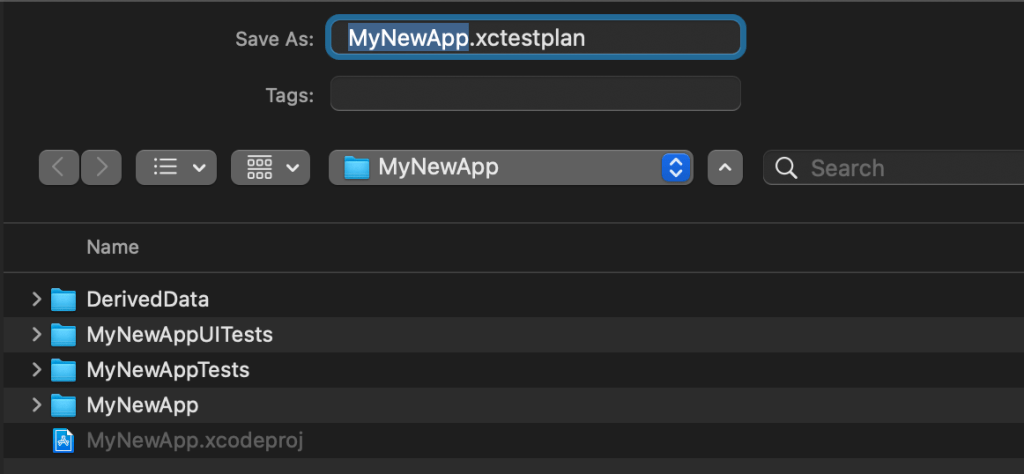Expand the MyNewAppUITests folder disclosure triangle
Screen dimensions: 1024x474
(37, 334)
